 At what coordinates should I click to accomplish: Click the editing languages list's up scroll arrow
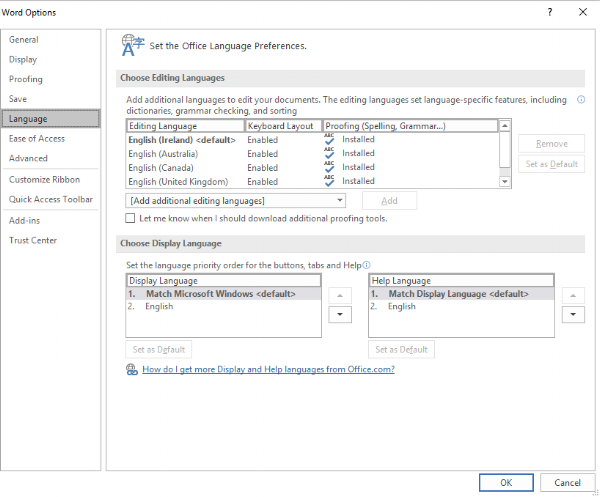(x=505, y=125)
